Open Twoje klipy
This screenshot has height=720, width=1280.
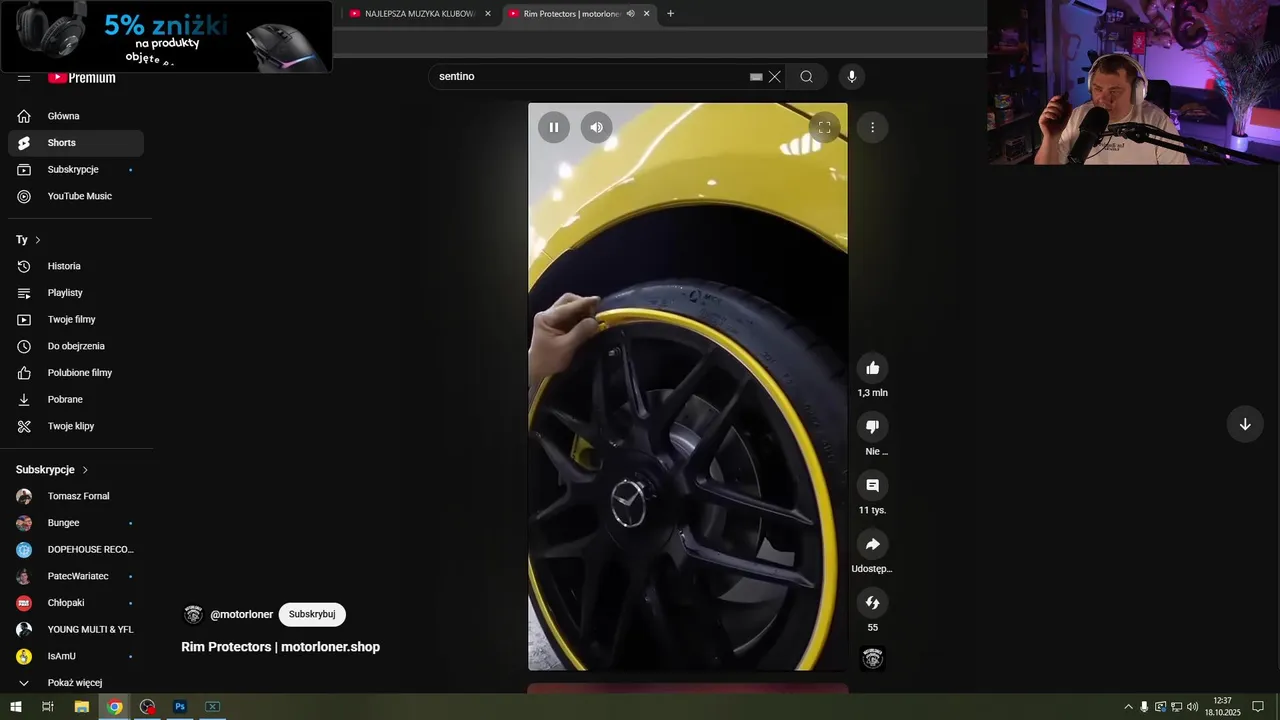click(76, 426)
